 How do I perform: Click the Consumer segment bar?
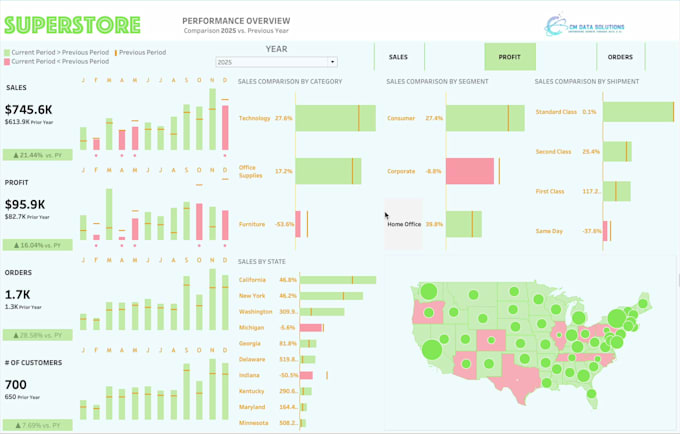(x=485, y=118)
